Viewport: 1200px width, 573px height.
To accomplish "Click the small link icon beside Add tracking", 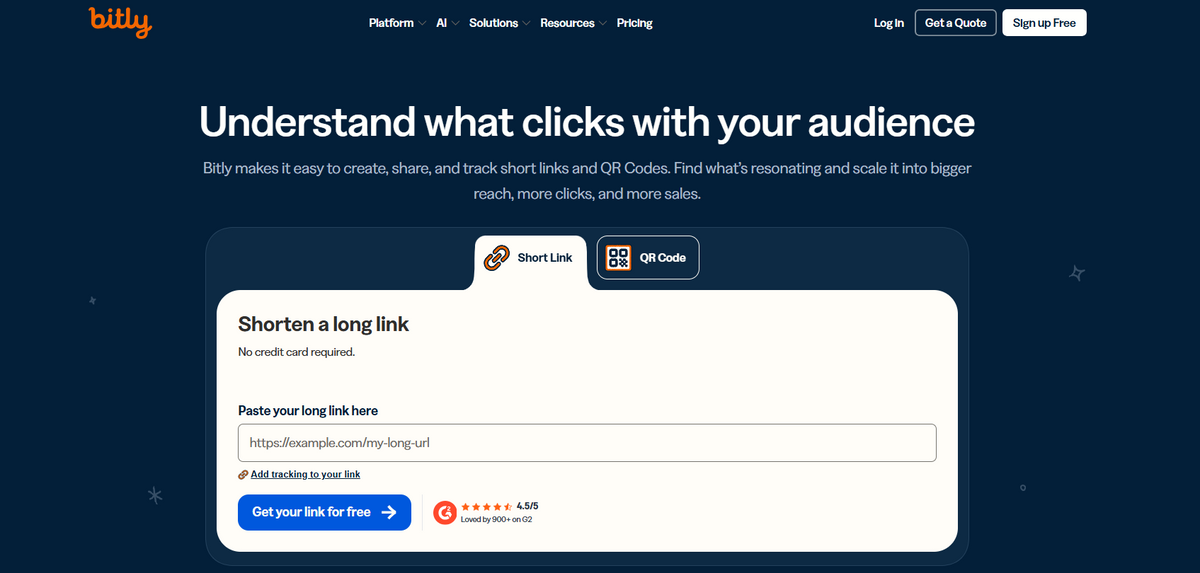I will 243,475.
